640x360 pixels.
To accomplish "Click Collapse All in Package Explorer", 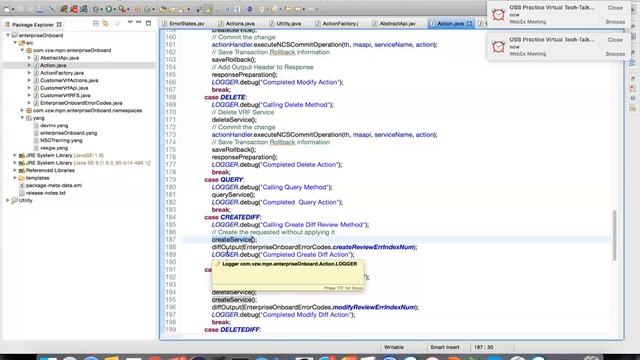I will click(x=96, y=24).
